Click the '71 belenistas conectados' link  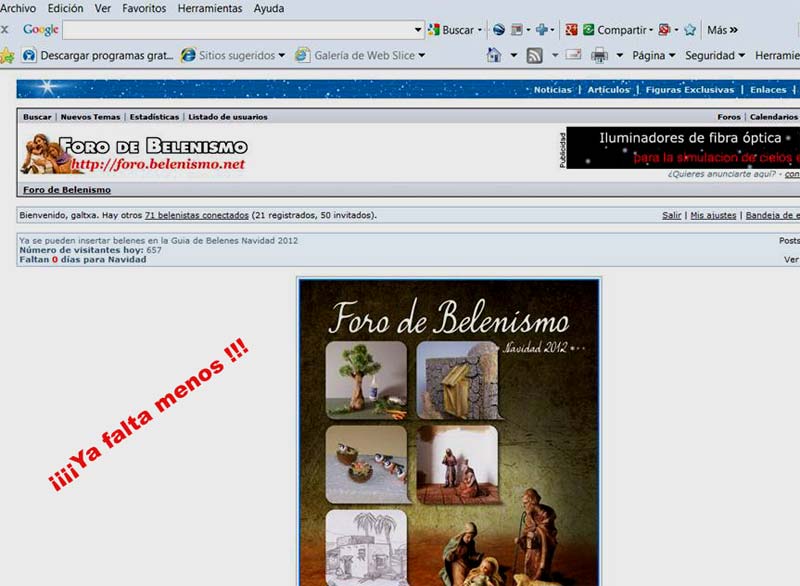click(x=196, y=215)
